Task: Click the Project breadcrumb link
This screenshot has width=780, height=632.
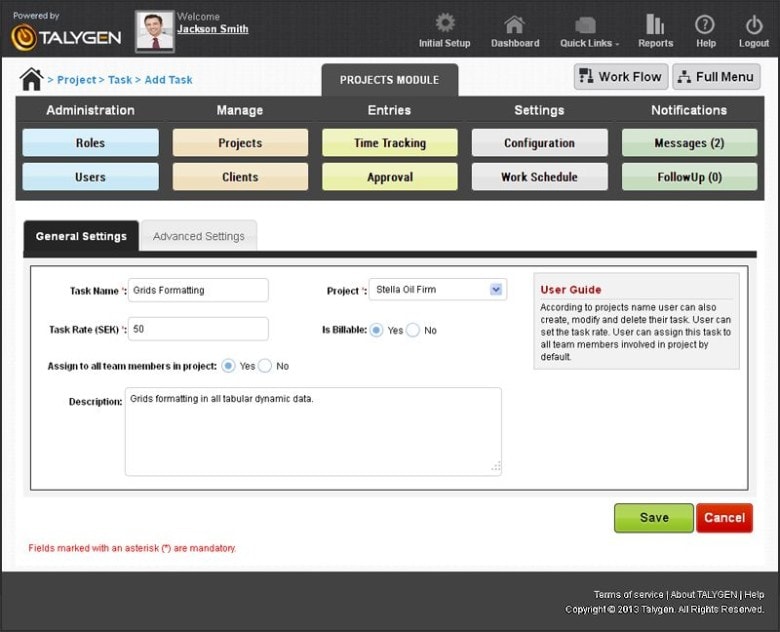Action: click(x=76, y=80)
